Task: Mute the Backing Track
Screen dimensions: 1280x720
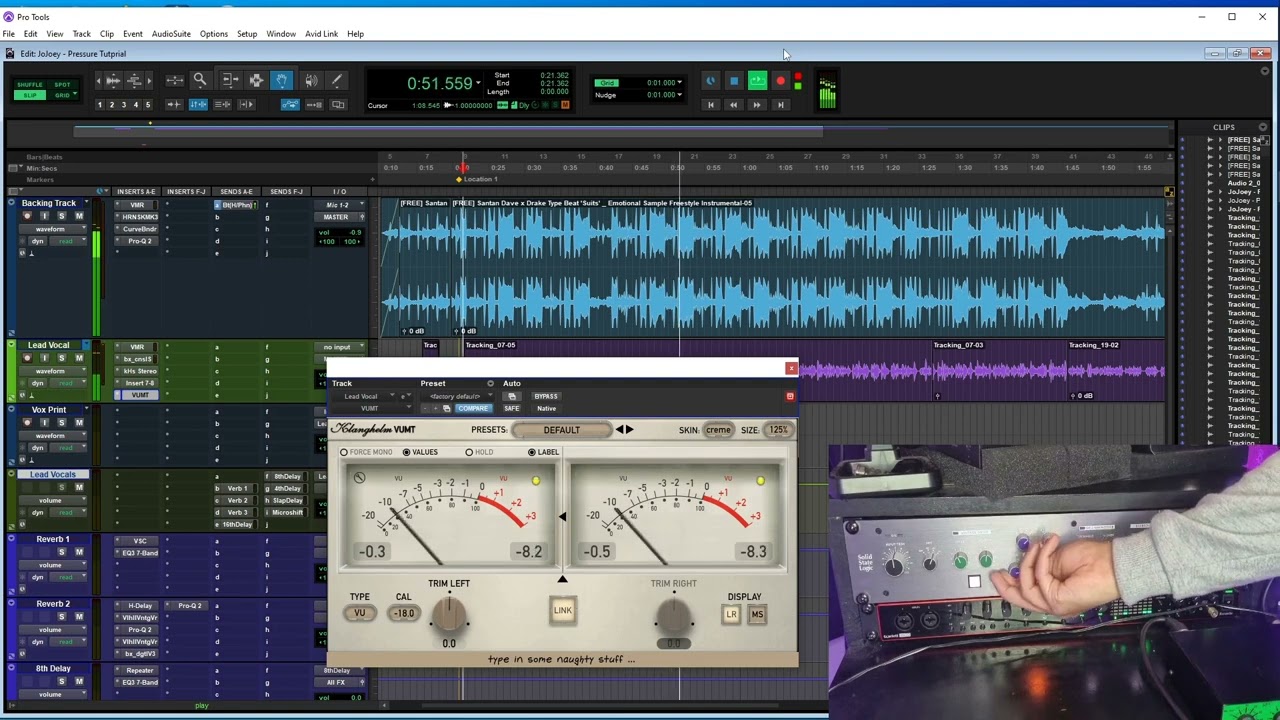Action: [x=79, y=216]
